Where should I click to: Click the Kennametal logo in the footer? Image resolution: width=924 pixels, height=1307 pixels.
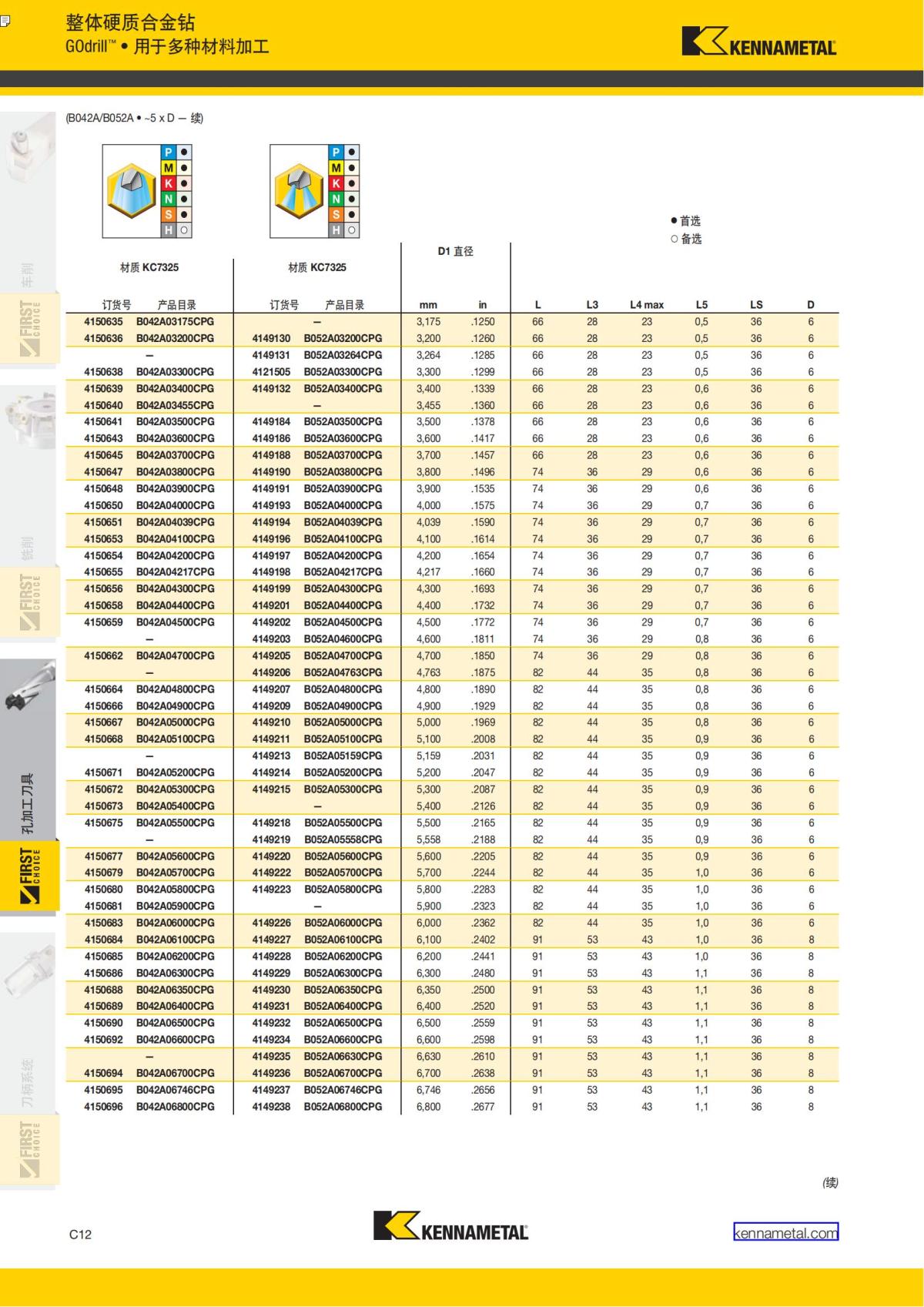(450, 1225)
